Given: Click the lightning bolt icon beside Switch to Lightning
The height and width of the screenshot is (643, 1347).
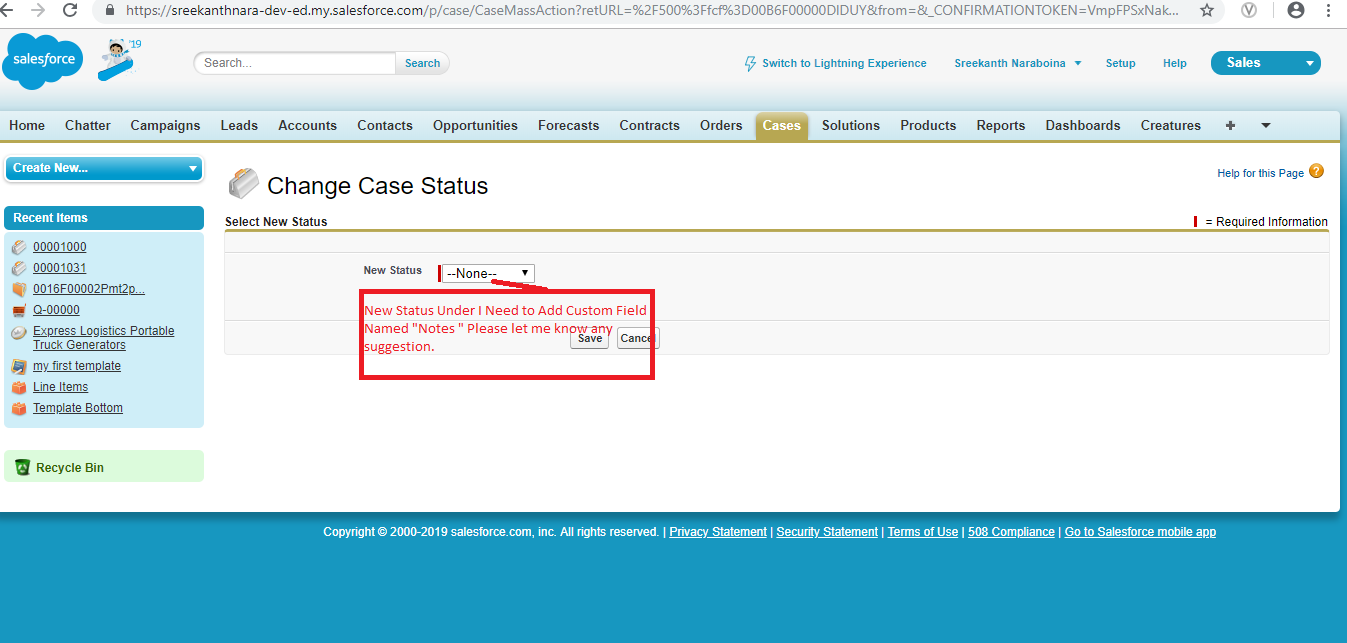Looking at the screenshot, I should (x=751, y=63).
